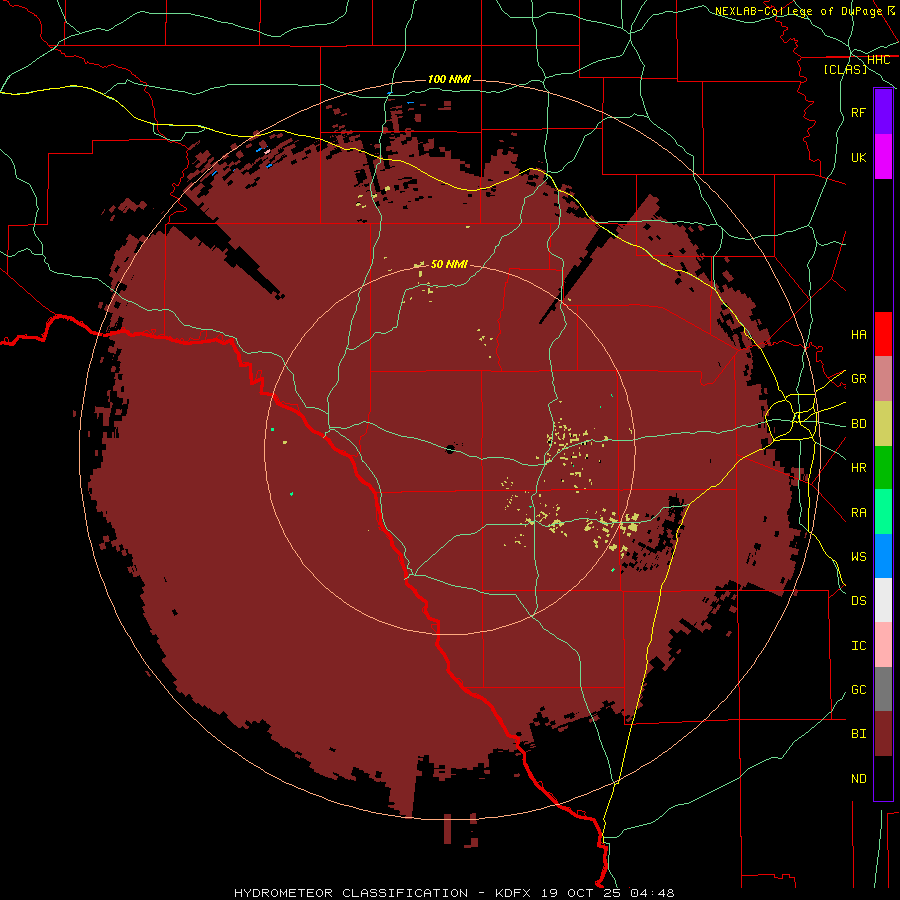Pick the HR green legend swatch

click(883, 468)
